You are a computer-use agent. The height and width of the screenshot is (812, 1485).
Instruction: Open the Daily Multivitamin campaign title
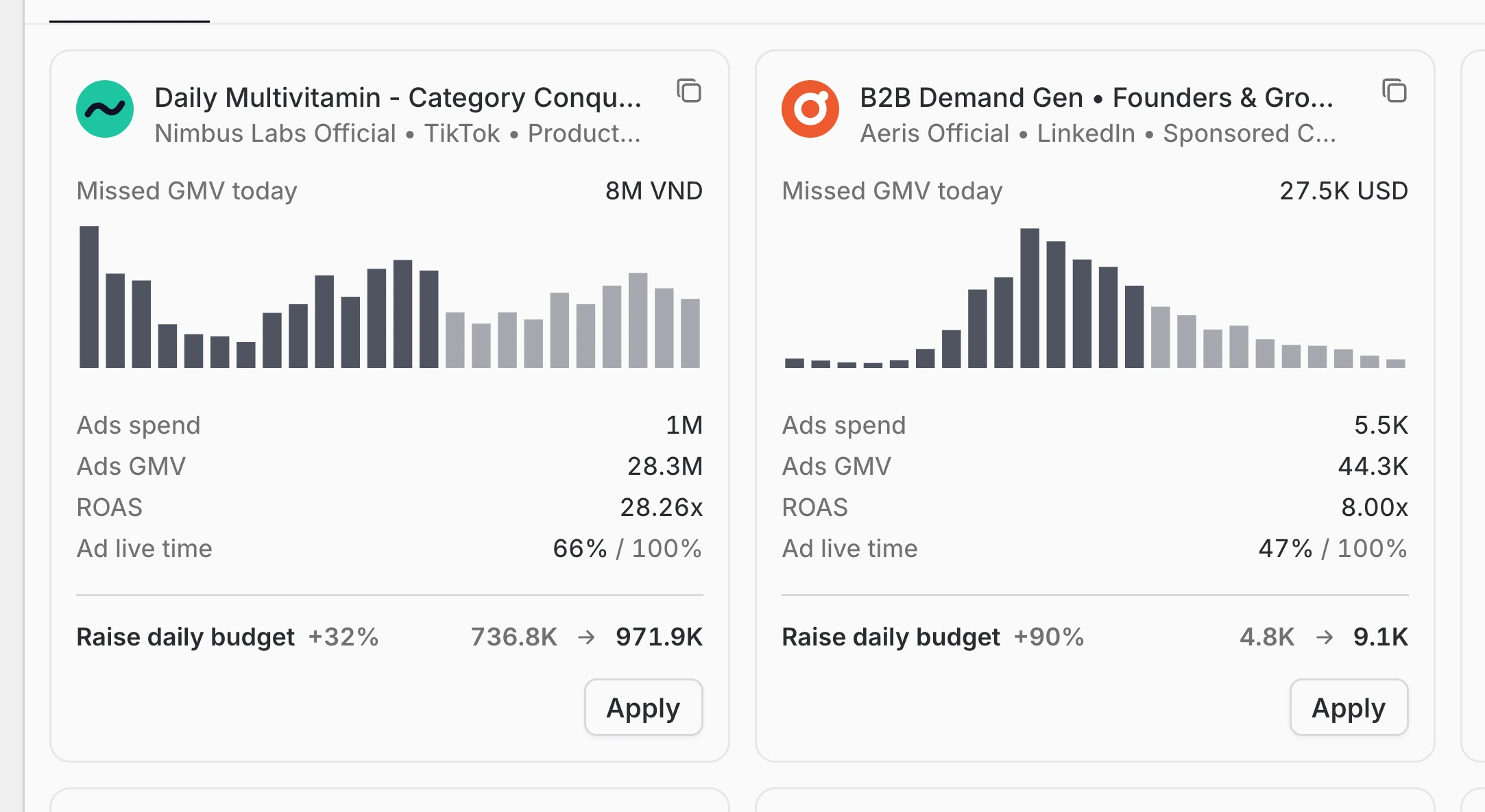pyautogui.click(x=398, y=97)
